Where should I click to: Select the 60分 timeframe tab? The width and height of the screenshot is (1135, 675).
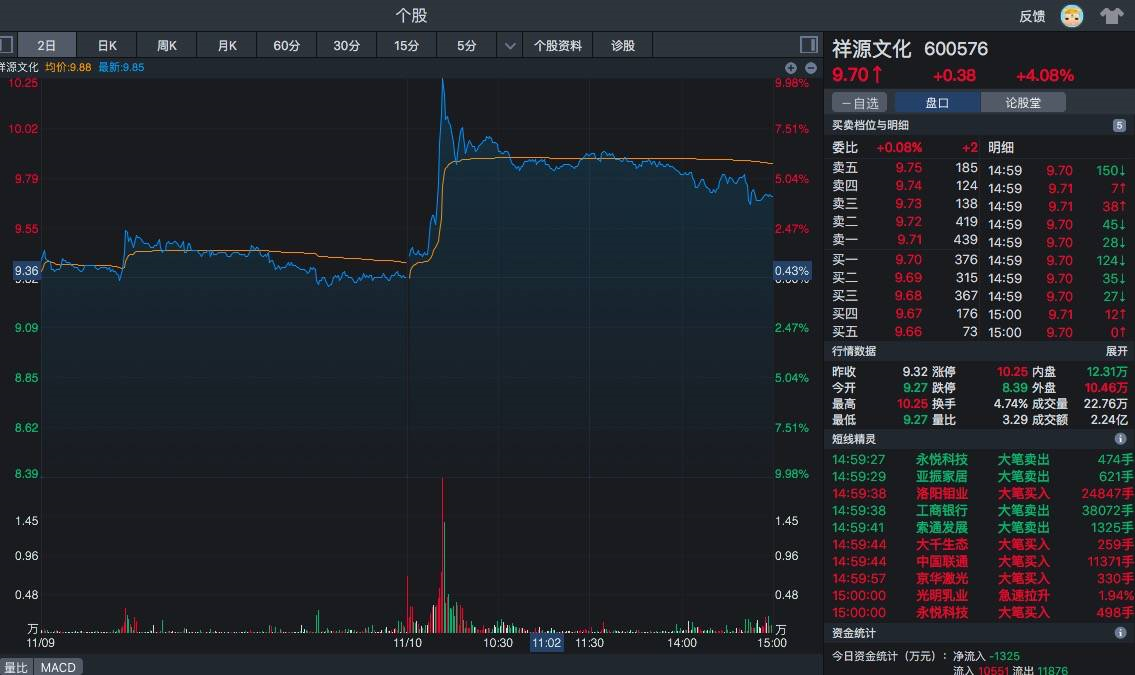coord(287,46)
